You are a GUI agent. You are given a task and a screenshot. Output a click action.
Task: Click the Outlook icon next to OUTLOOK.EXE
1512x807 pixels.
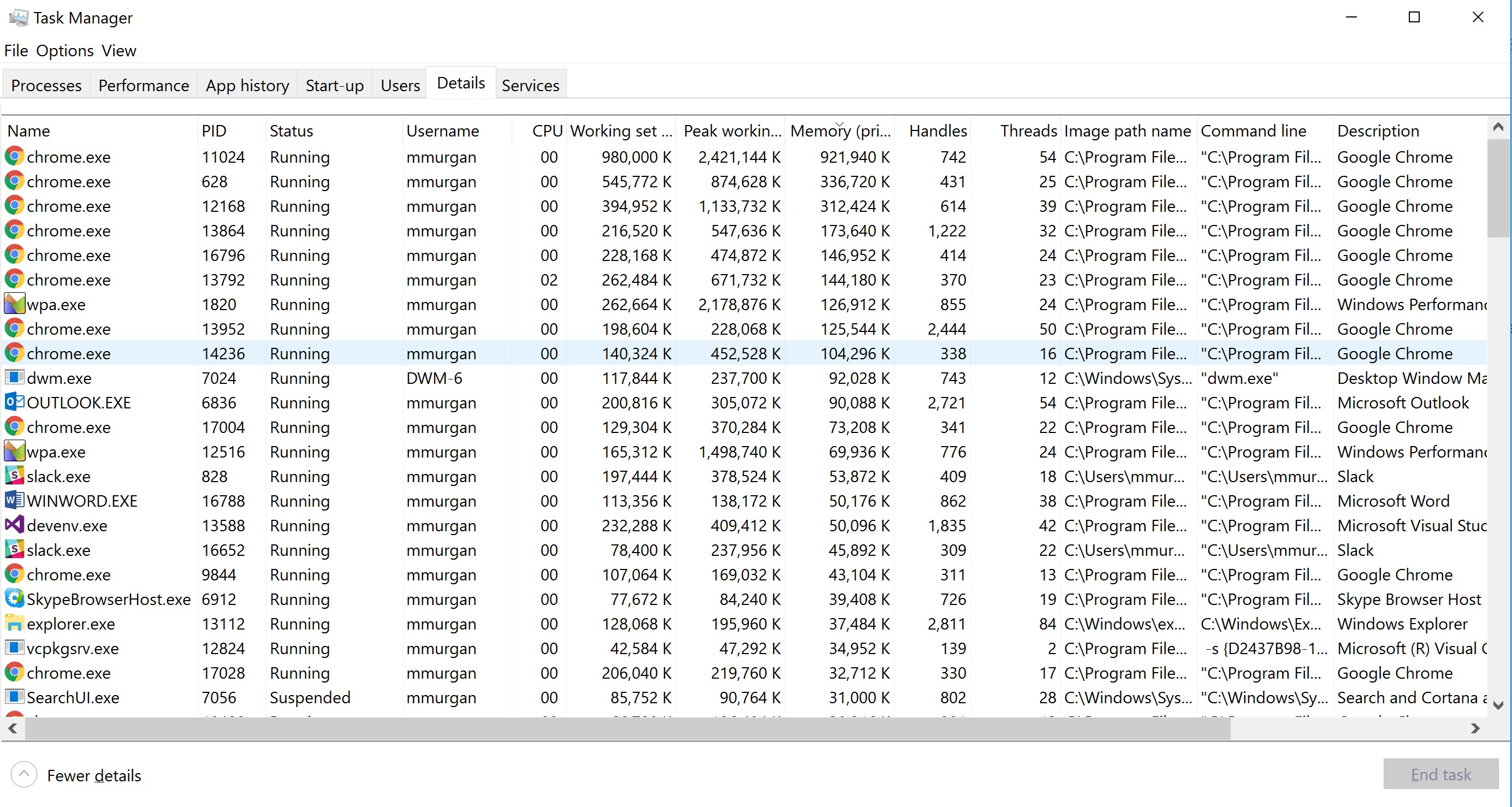(15, 402)
